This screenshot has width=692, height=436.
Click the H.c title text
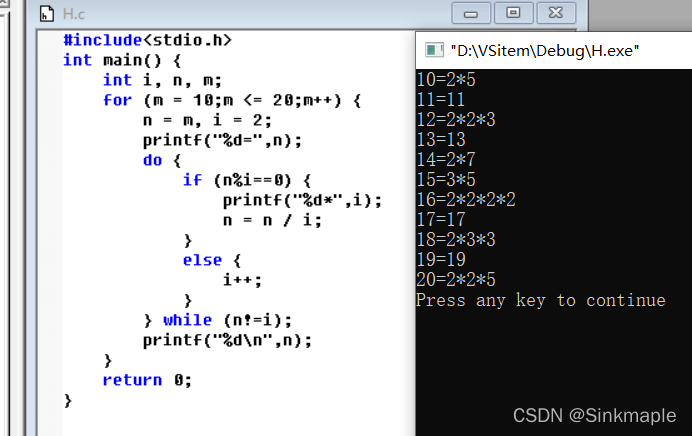(74, 14)
